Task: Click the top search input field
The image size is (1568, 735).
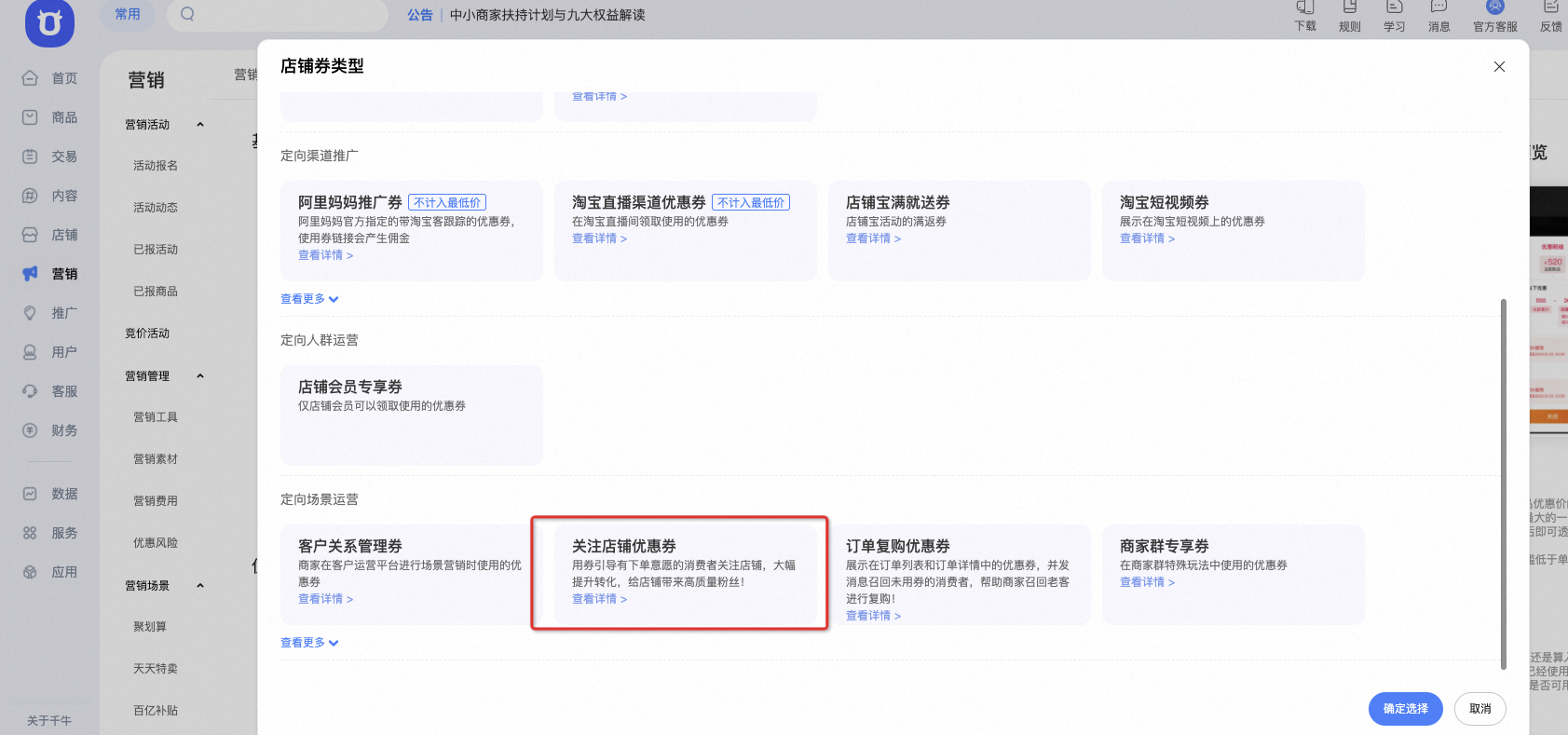Action: coord(278,14)
